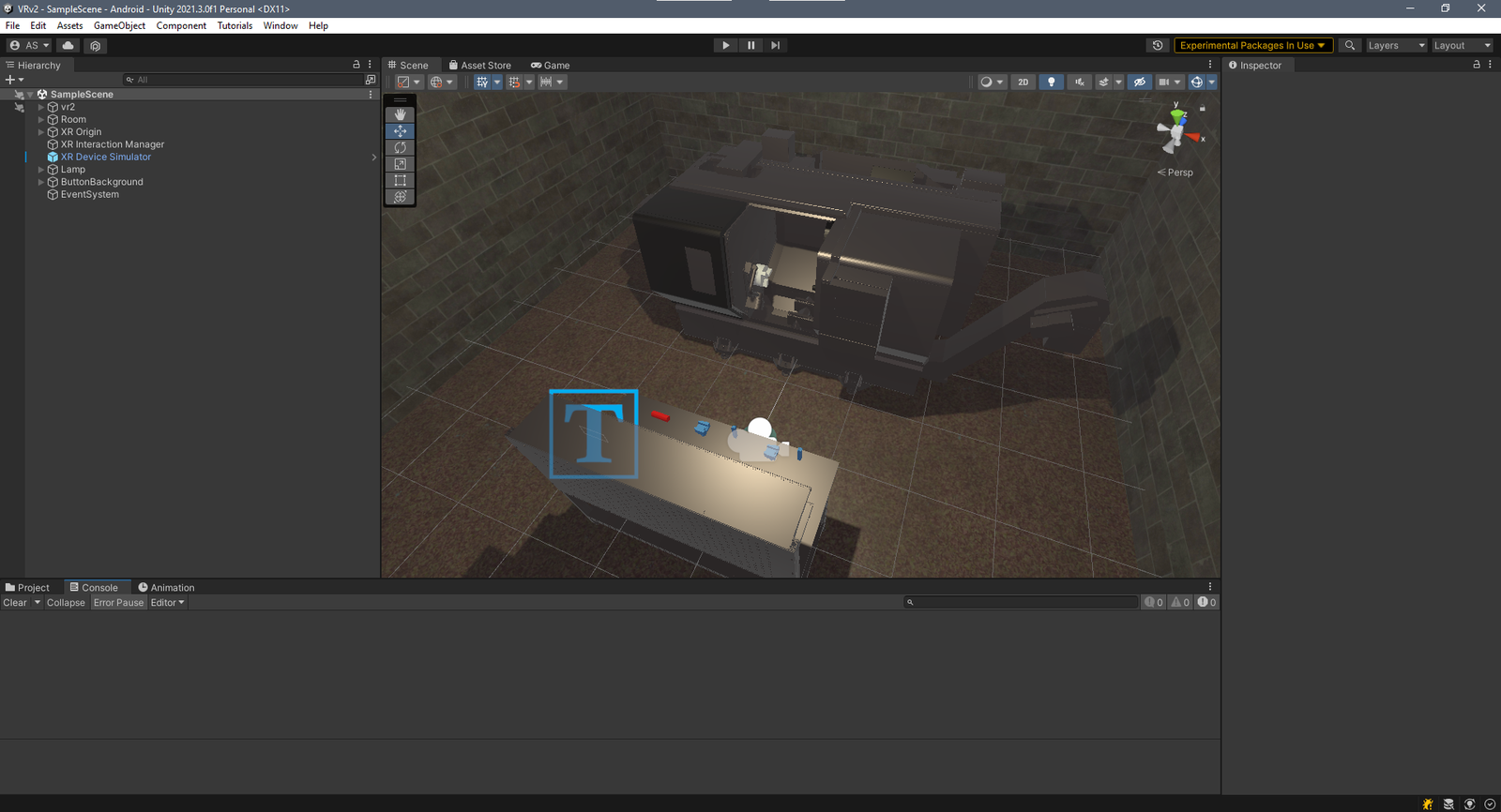Open the GameObject menu
Screen dimensions: 1501x812
coord(119,25)
